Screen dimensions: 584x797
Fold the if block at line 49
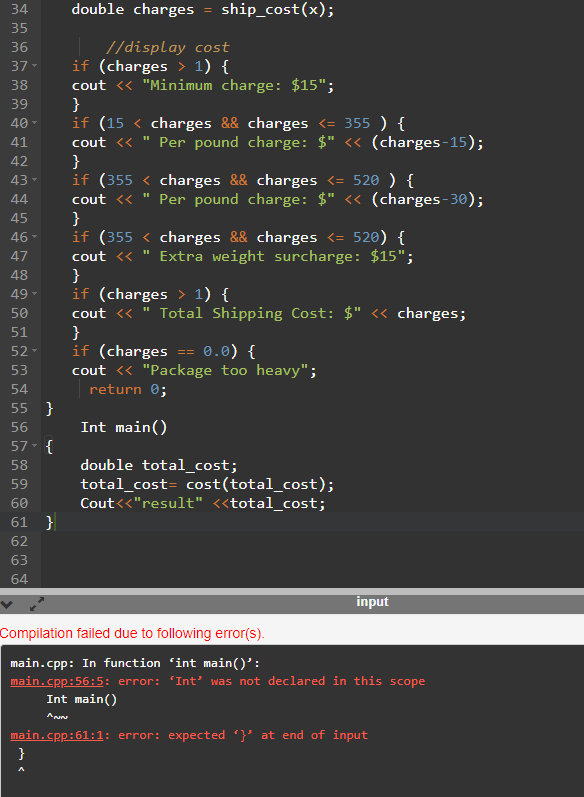click(35, 294)
